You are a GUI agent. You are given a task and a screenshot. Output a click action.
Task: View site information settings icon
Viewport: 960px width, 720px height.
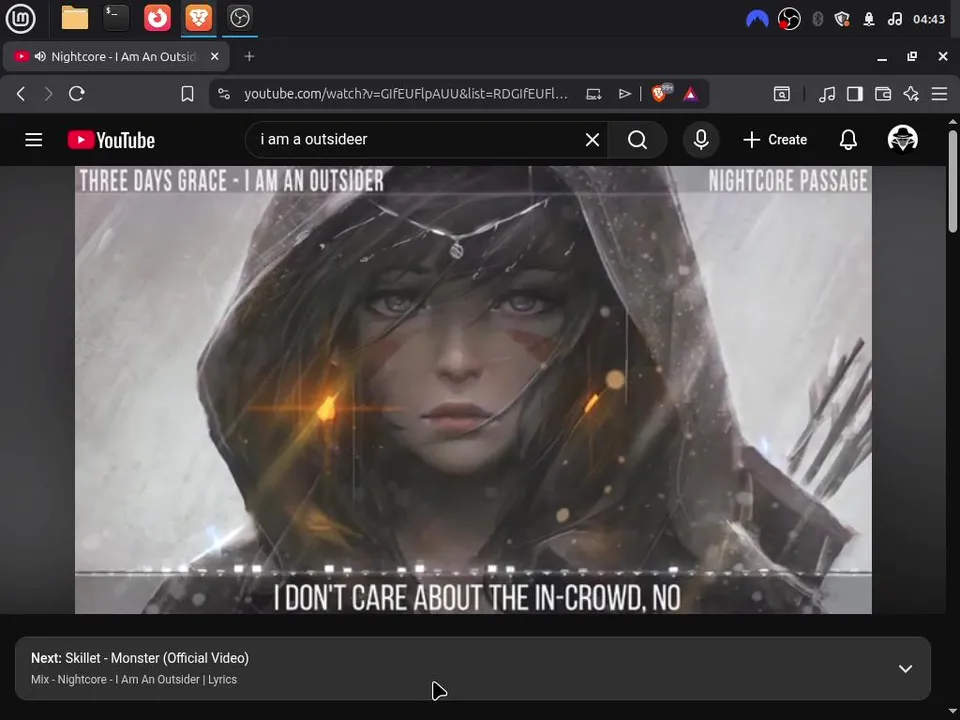pyautogui.click(x=224, y=94)
